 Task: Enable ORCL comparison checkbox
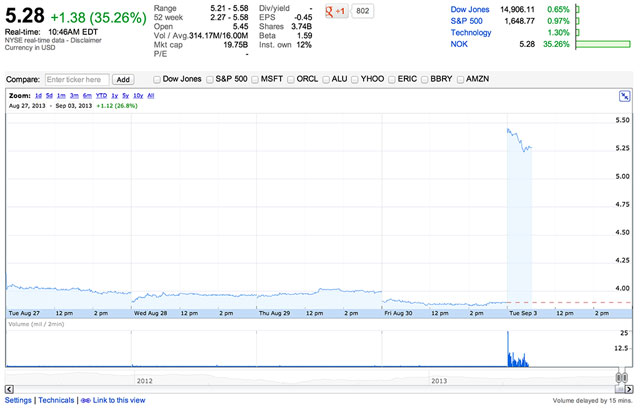pos(291,80)
